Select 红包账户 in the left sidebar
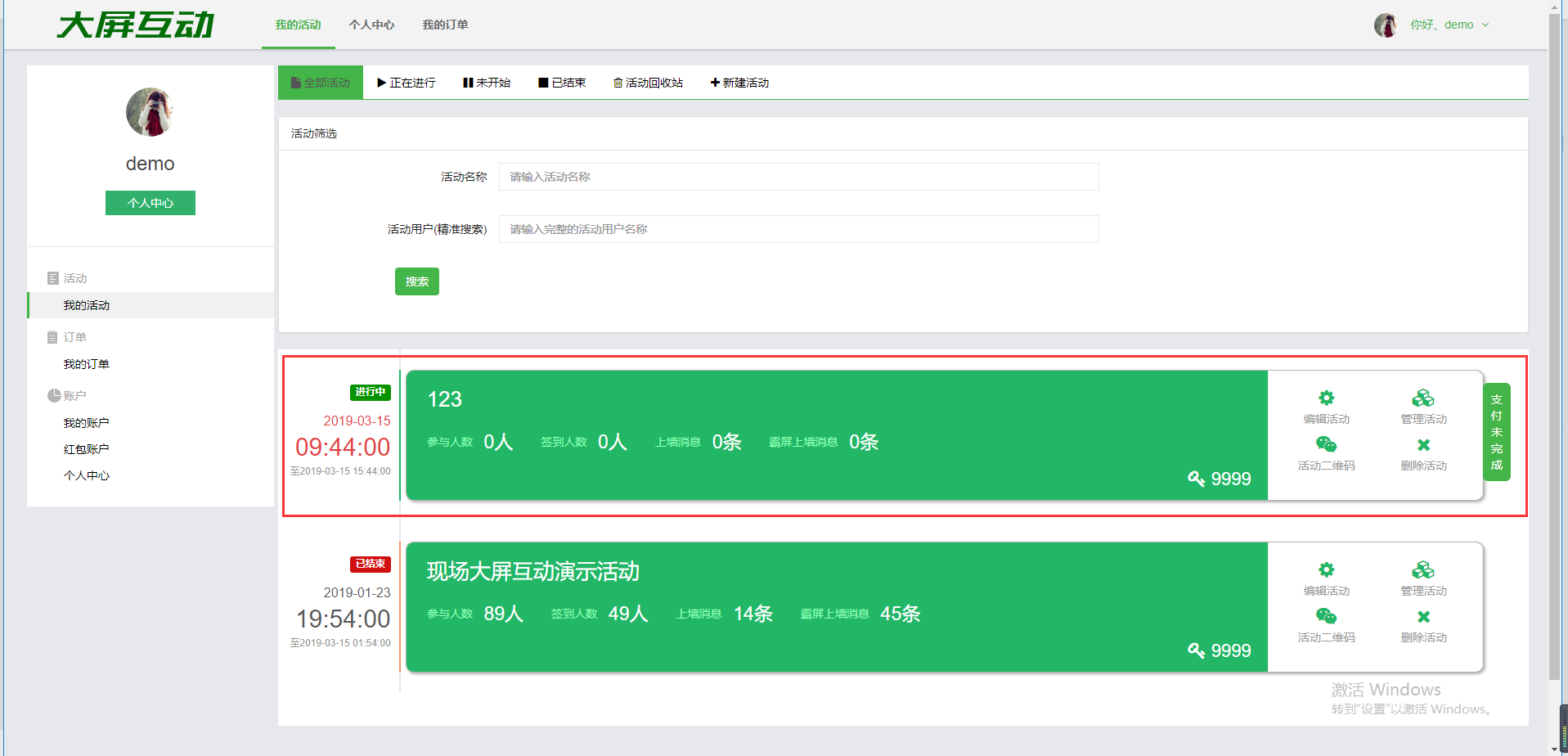This screenshot has height=756, width=1568. coord(86,449)
